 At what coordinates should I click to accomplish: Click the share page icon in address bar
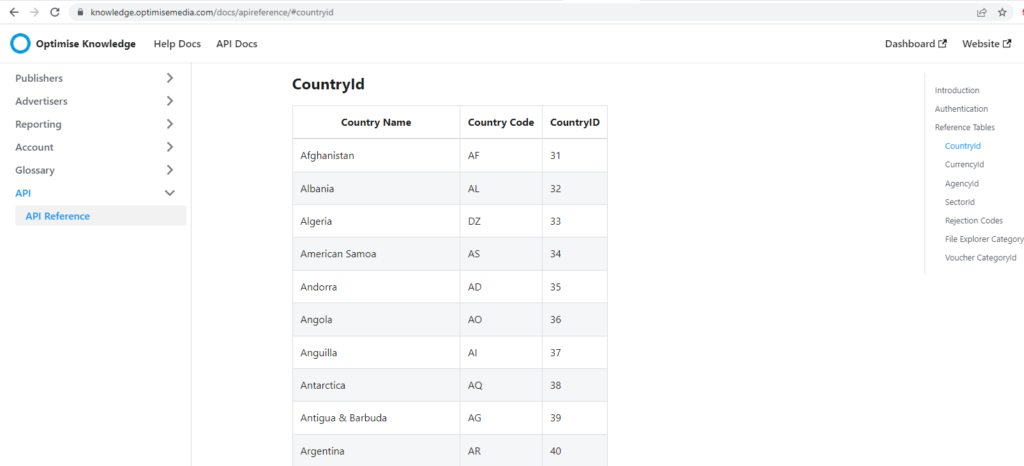click(x=982, y=12)
